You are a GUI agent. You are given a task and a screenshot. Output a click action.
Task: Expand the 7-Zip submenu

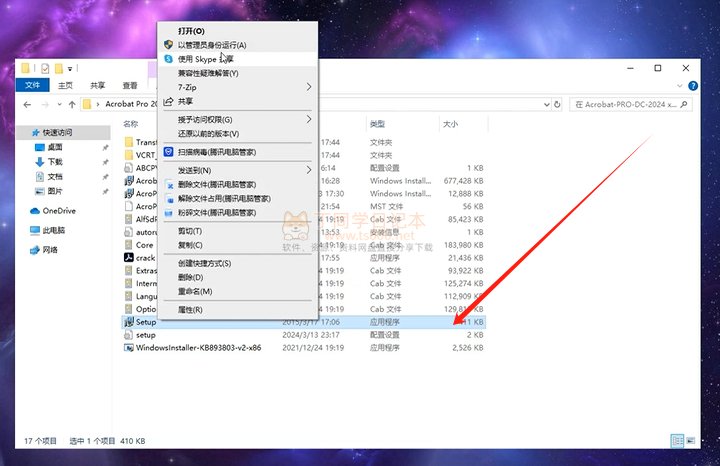(x=237, y=87)
